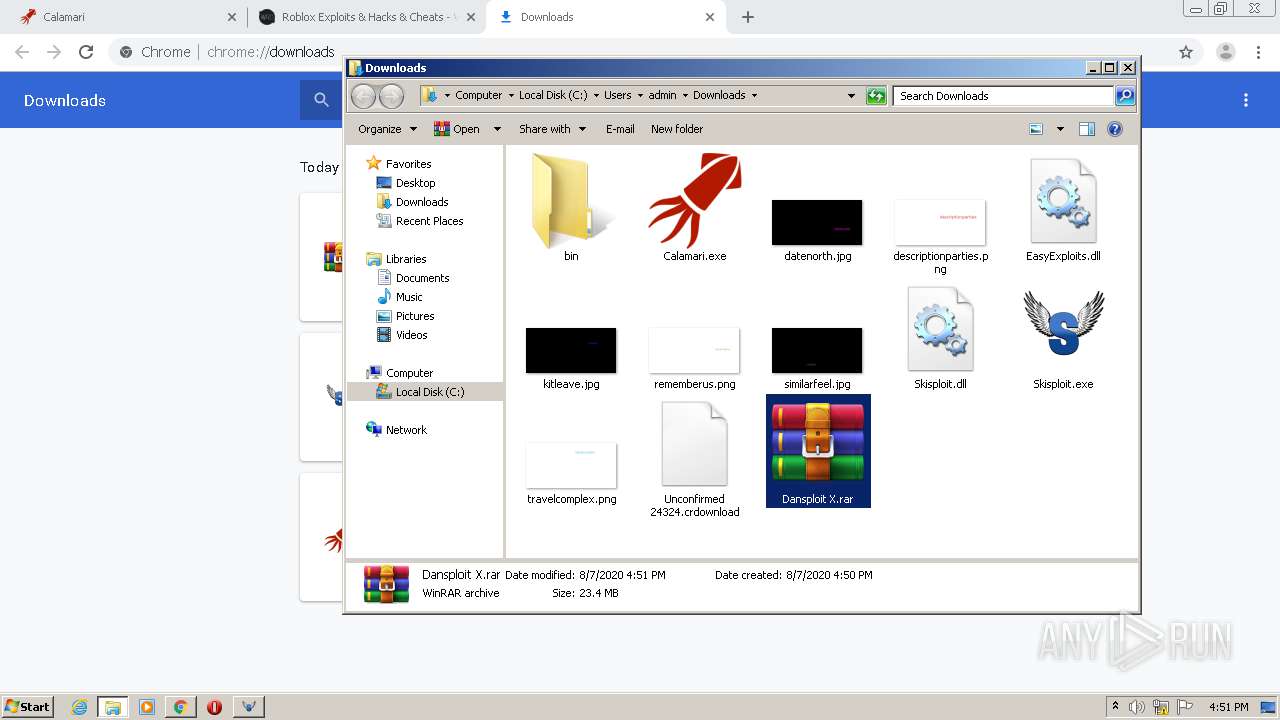
Task: Click Explorer Forward navigation button
Action: click(391, 96)
